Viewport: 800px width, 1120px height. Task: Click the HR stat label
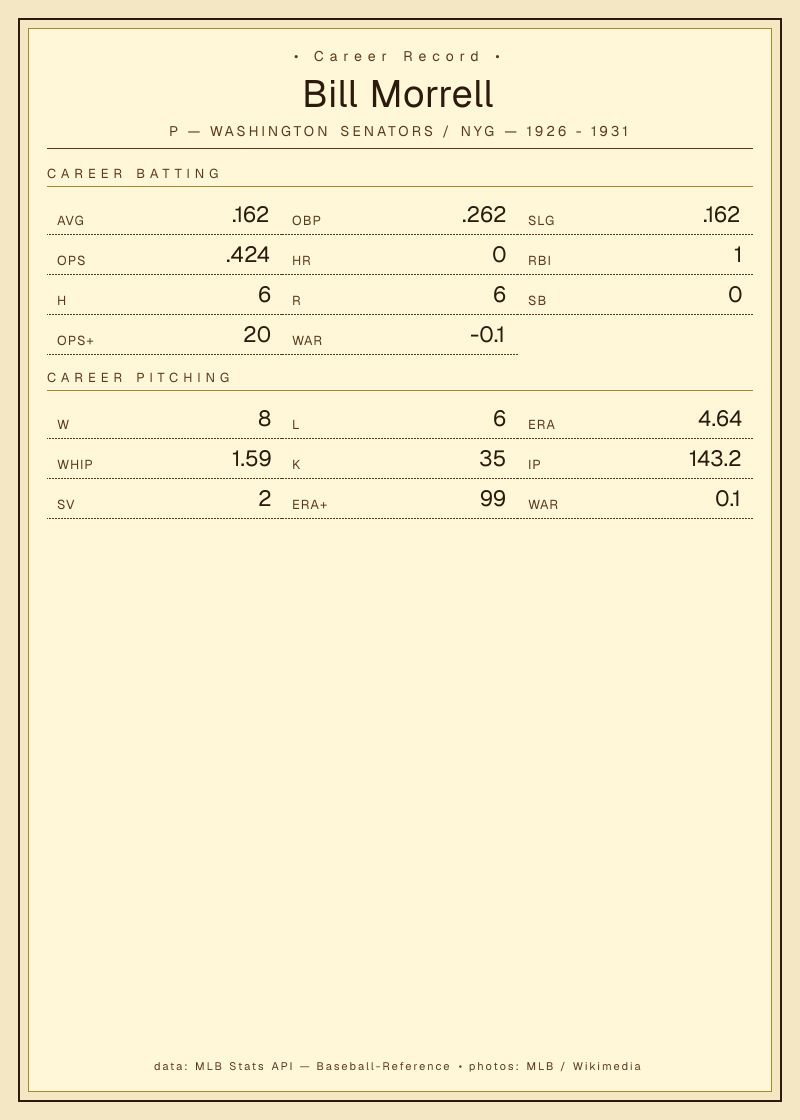click(x=301, y=261)
